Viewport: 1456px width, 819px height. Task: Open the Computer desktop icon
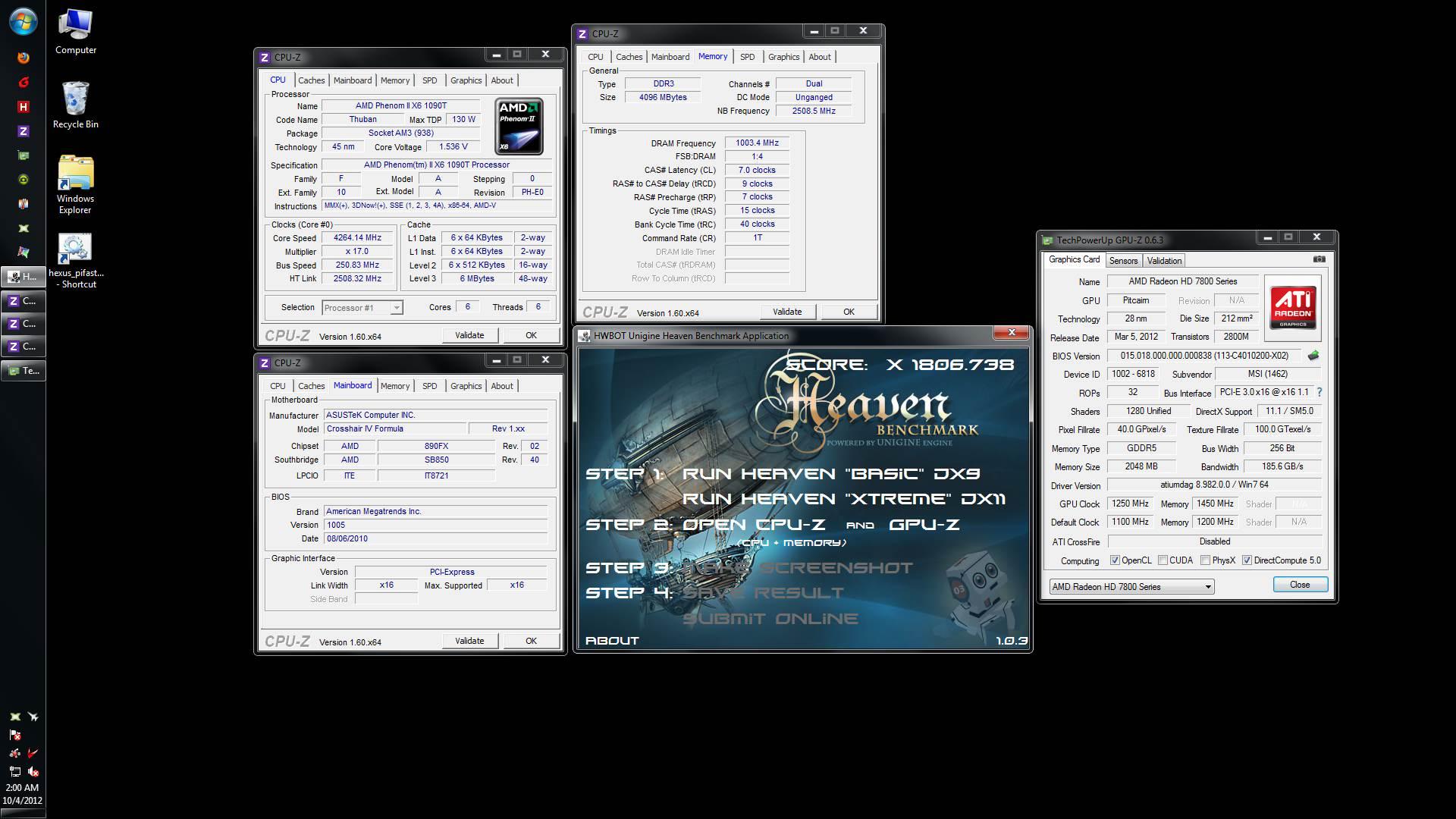(x=75, y=32)
